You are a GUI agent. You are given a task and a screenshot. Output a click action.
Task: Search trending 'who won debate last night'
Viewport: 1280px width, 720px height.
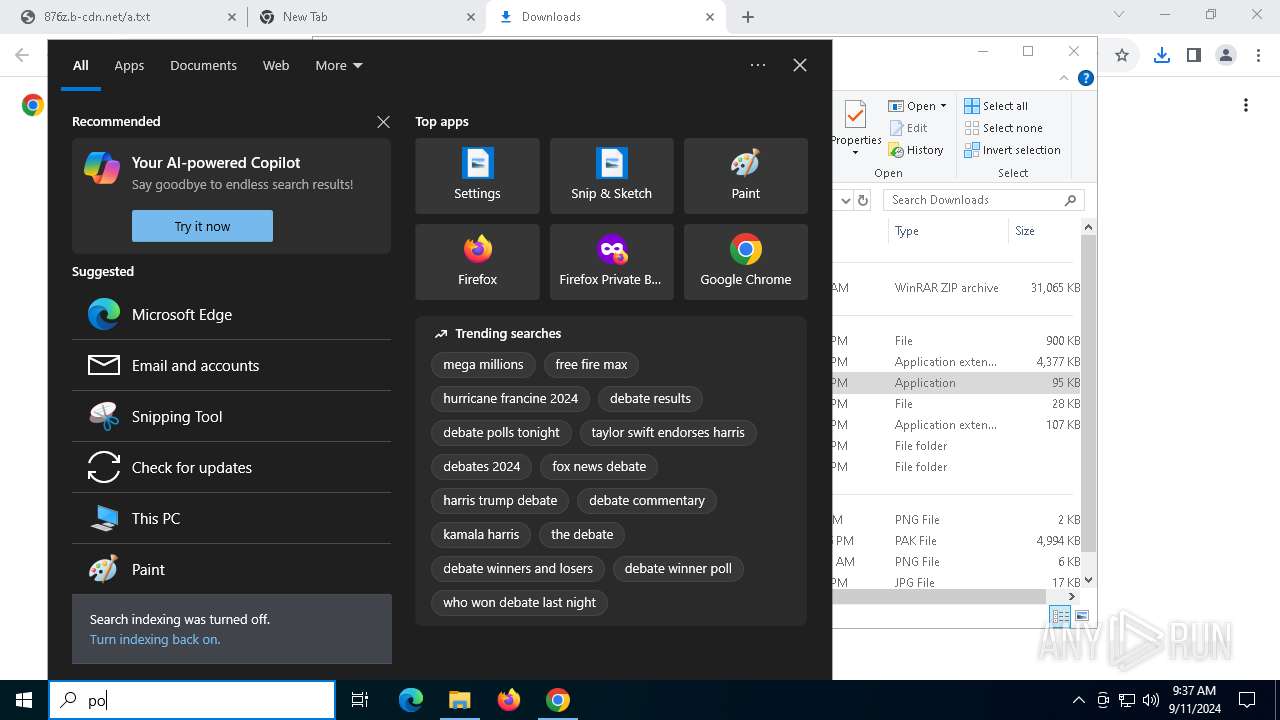click(x=519, y=602)
